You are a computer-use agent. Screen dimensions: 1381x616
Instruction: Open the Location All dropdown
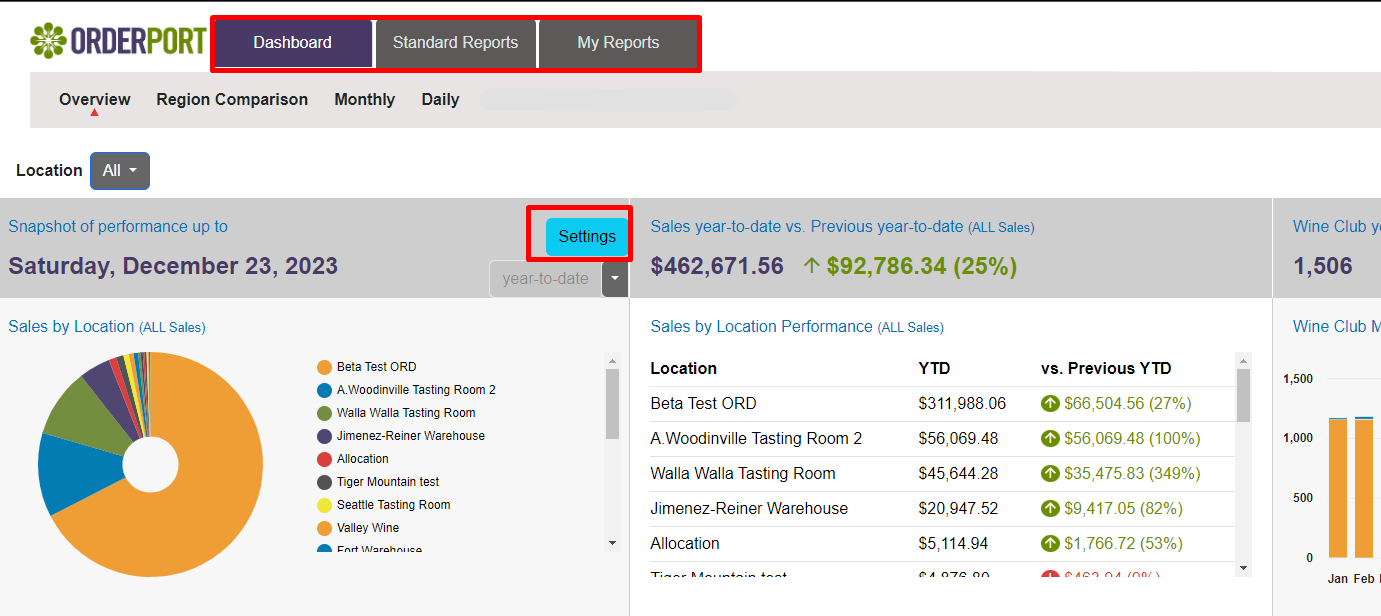(120, 171)
